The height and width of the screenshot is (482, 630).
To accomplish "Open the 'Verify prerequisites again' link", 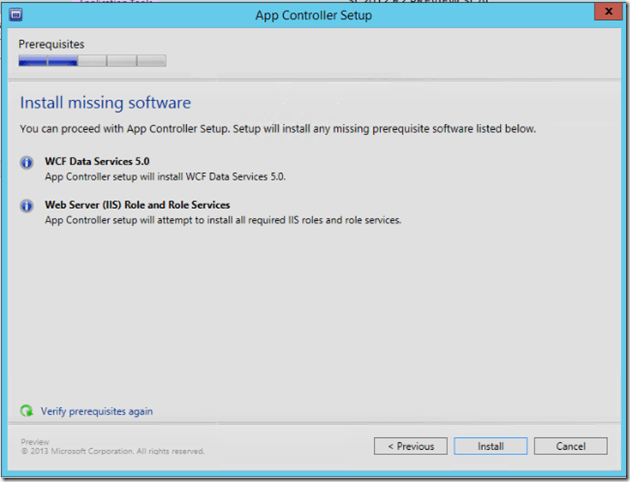I will coord(97,411).
